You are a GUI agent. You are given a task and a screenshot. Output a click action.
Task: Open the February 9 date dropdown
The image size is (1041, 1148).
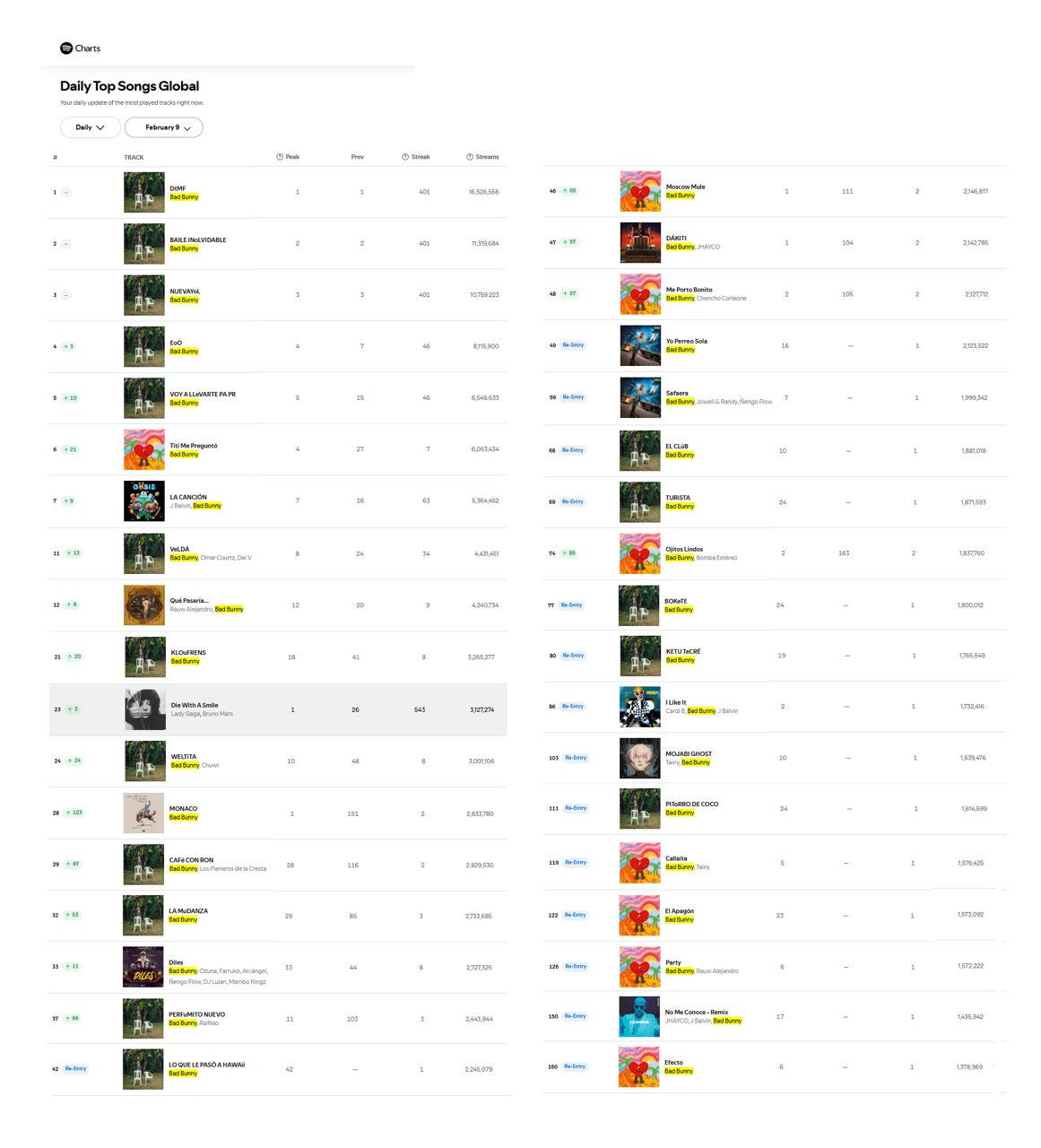pyautogui.click(x=164, y=127)
